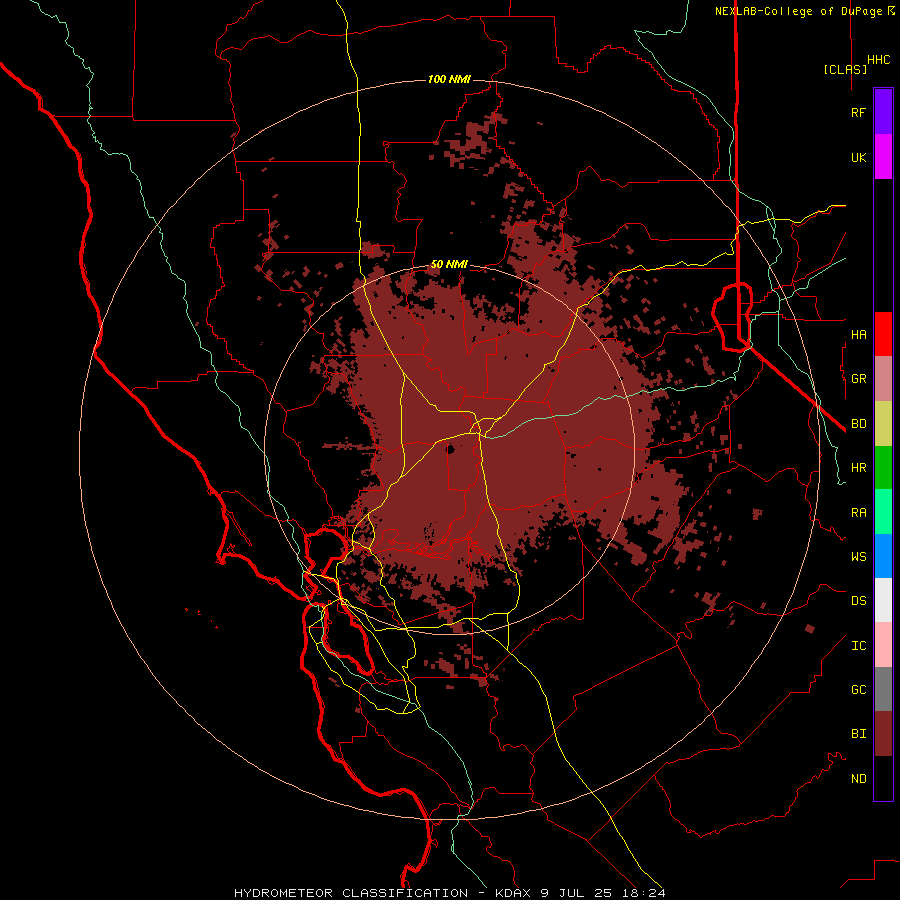This screenshot has width=900, height=900.
Task: Click the "HYDROMETEOR CLASSIFICATION" title text
Action: click(351, 893)
